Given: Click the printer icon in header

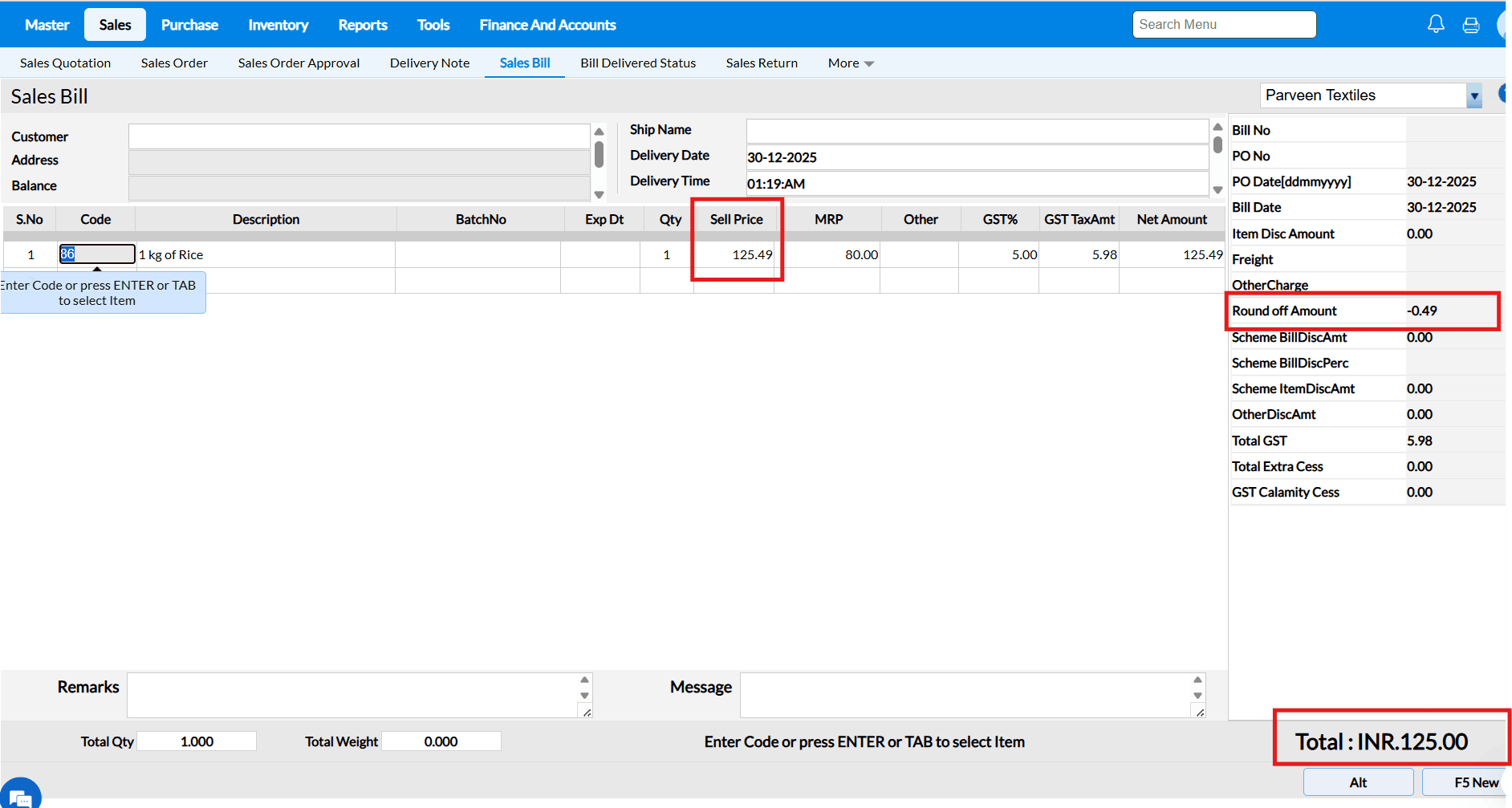Looking at the screenshot, I should [x=1470, y=26].
